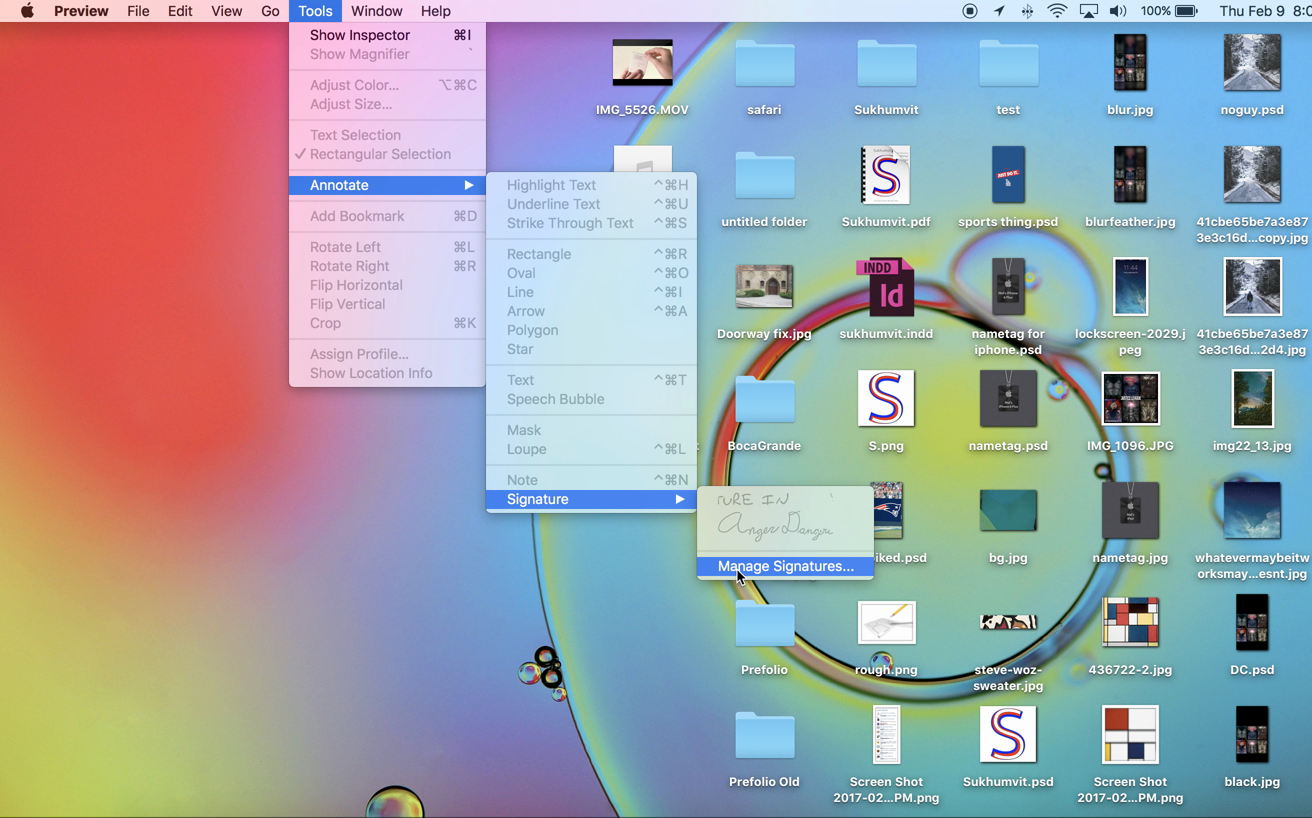Screen dimensions: 1312x818
Task: Open the Window menu
Action: tap(376, 11)
